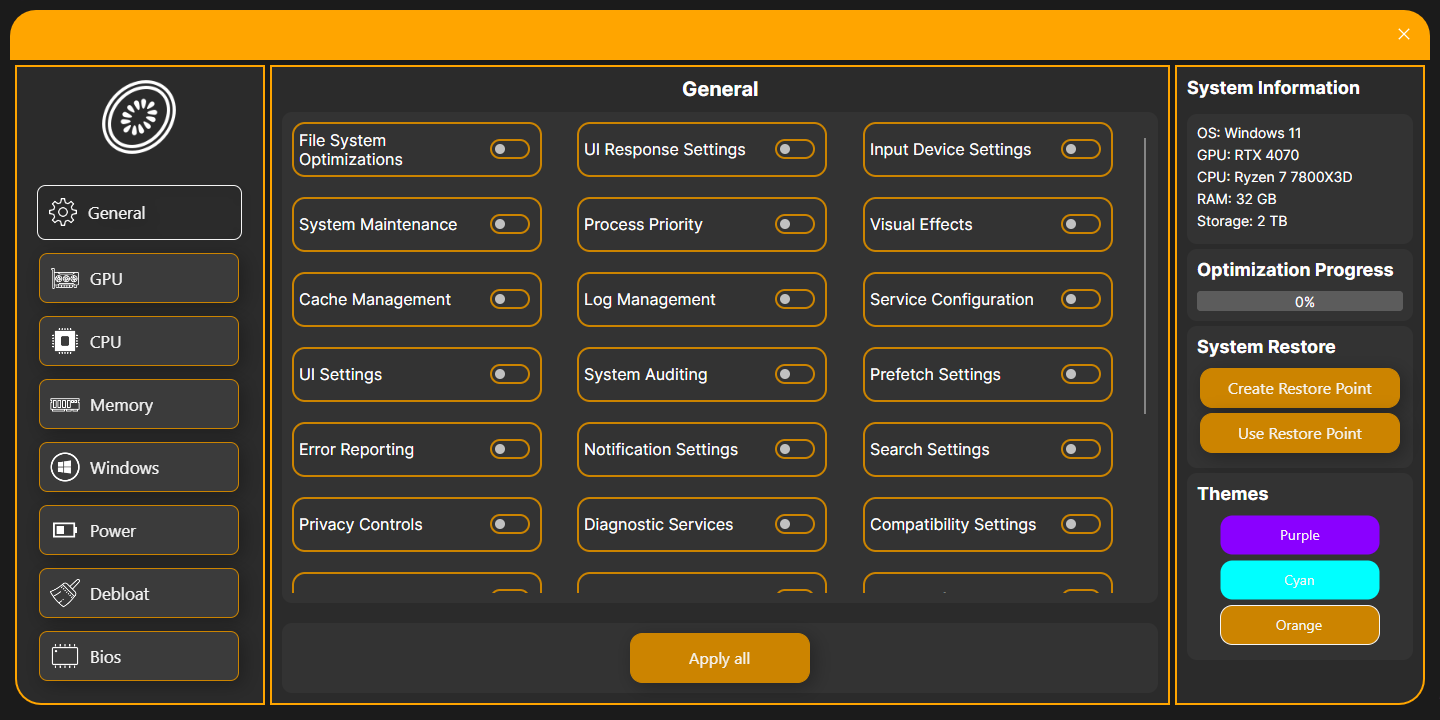Switch on Search Settings toggle

point(1080,449)
